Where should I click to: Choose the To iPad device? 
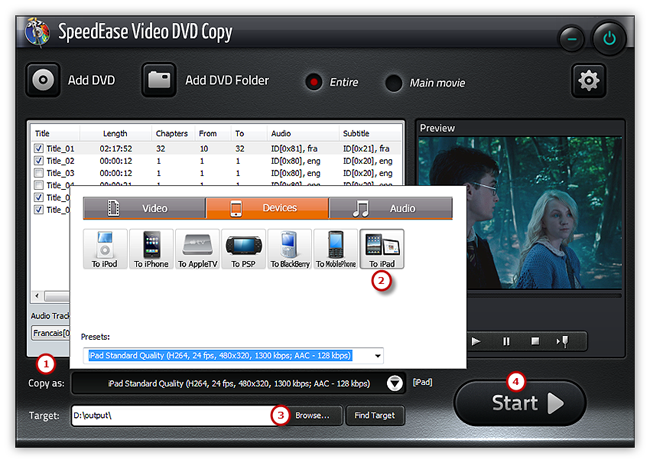pyautogui.click(x=382, y=249)
